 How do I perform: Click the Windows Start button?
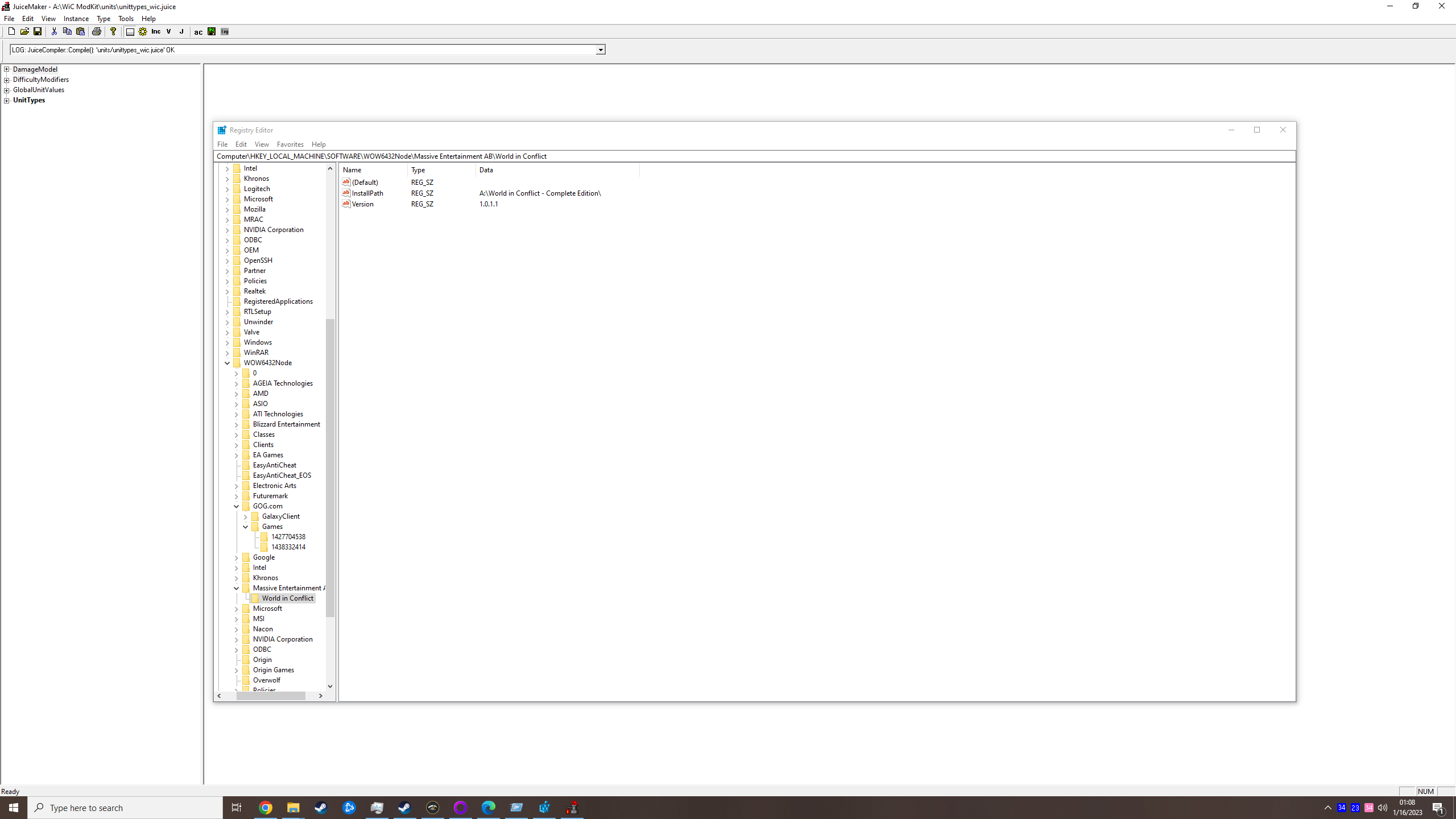click(14, 808)
